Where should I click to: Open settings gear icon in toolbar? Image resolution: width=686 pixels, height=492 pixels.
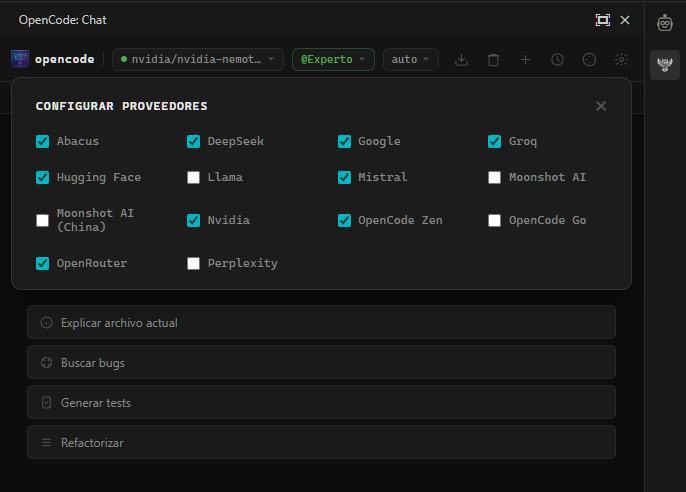621,59
